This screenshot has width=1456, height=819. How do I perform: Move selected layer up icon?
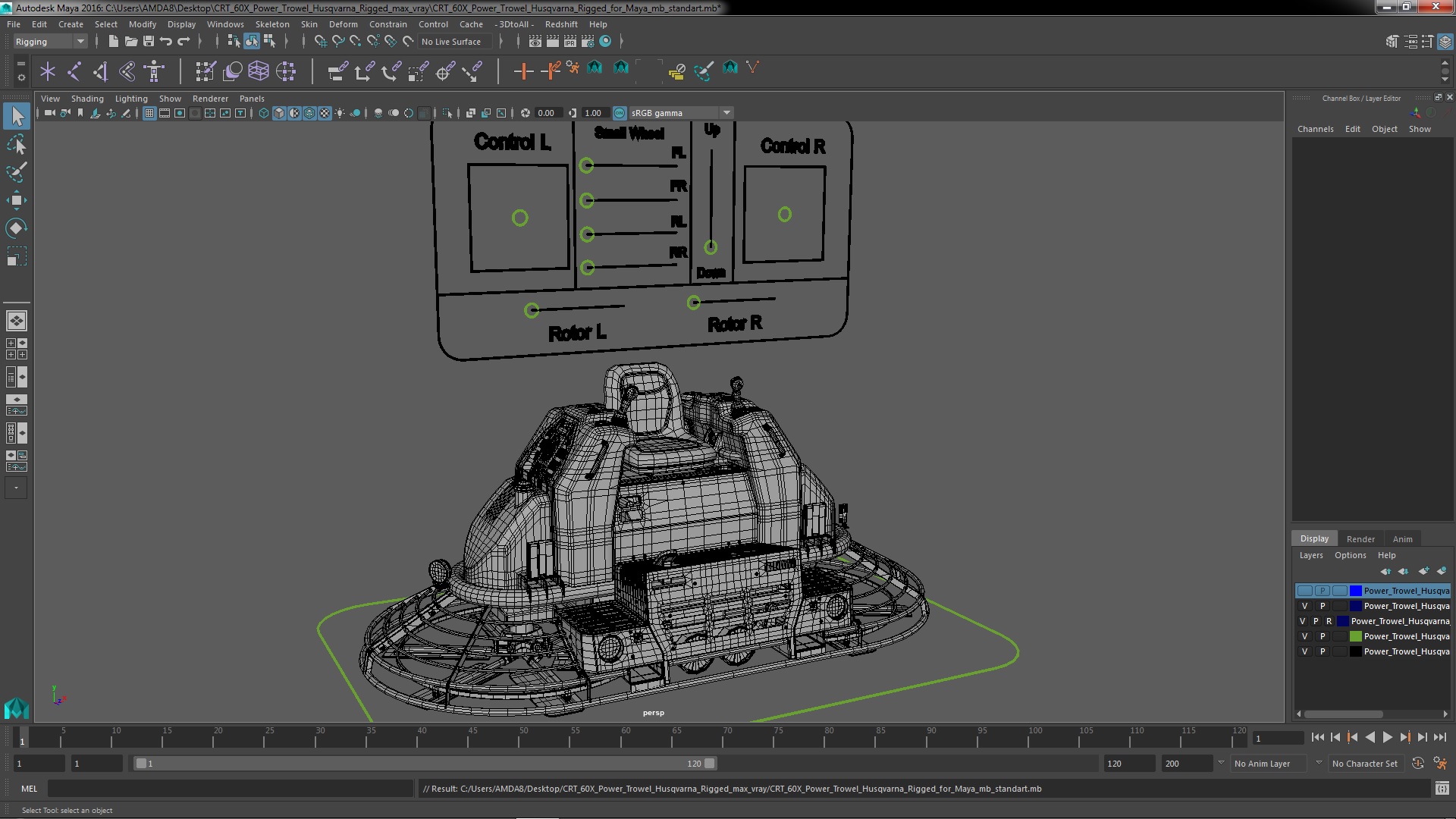(1385, 571)
